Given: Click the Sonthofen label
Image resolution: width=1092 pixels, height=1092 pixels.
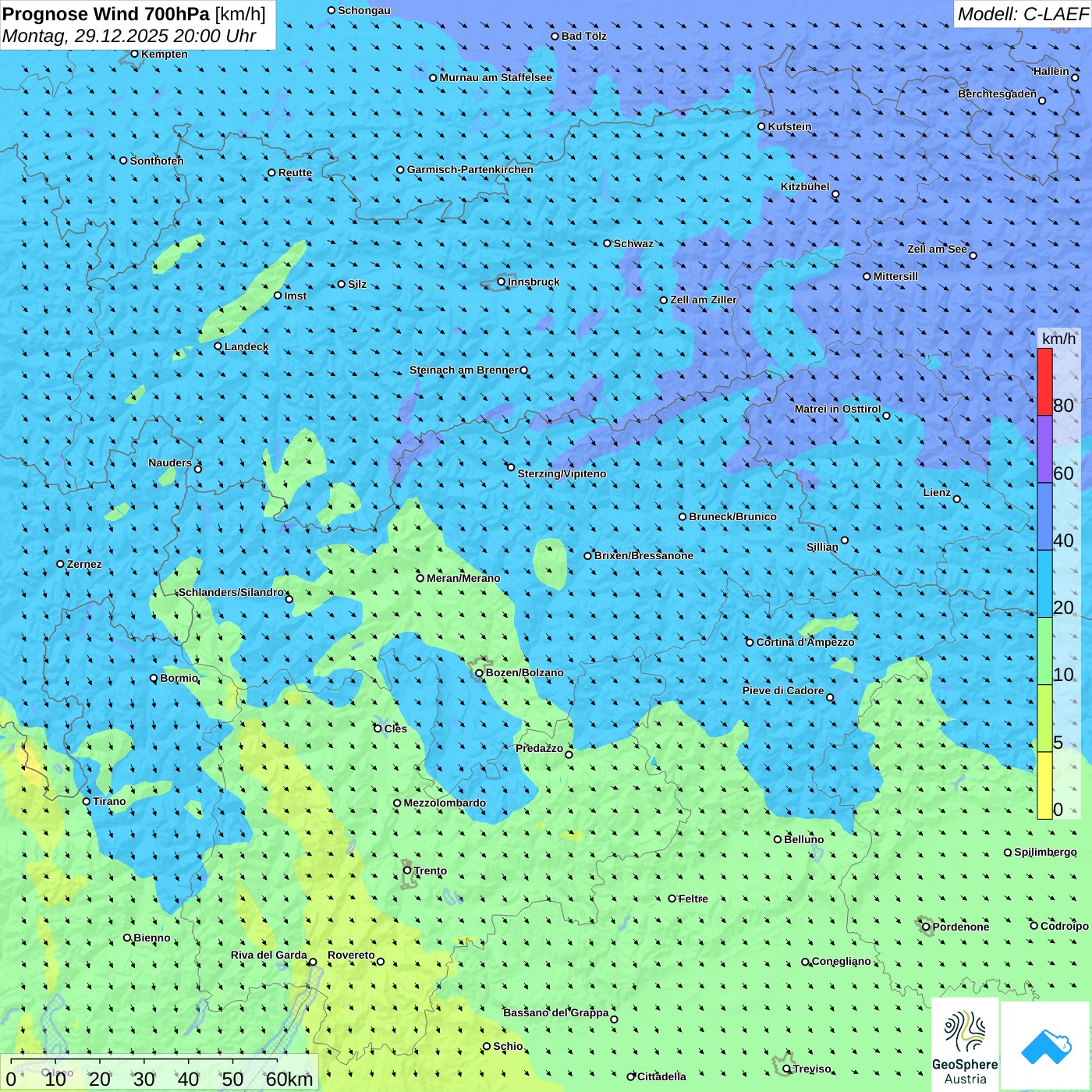Looking at the screenshot, I should click(157, 161).
